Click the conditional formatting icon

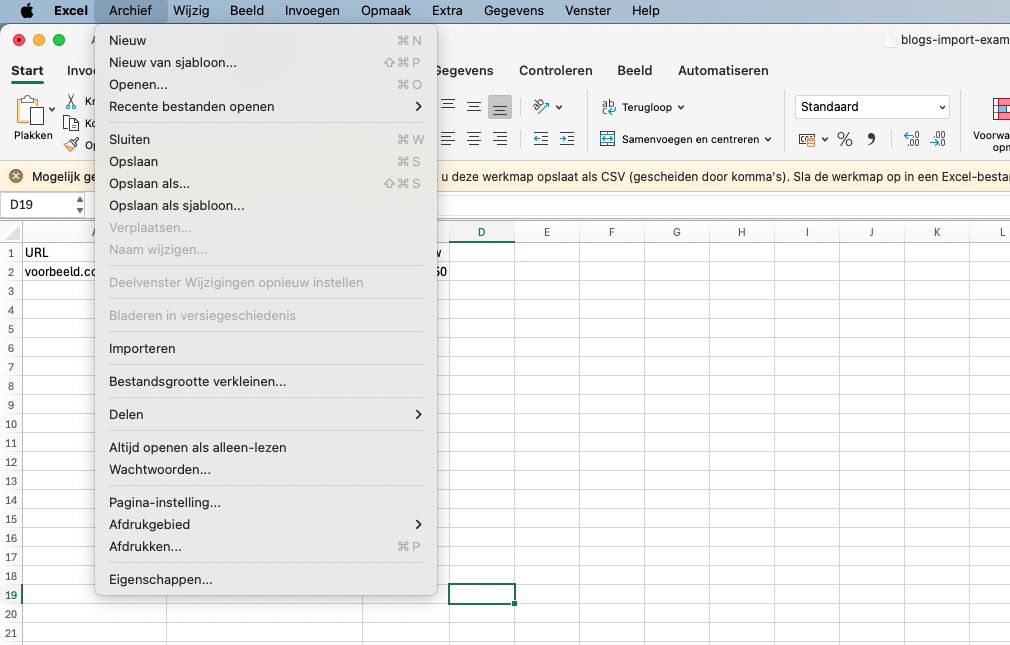coord(1001,109)
